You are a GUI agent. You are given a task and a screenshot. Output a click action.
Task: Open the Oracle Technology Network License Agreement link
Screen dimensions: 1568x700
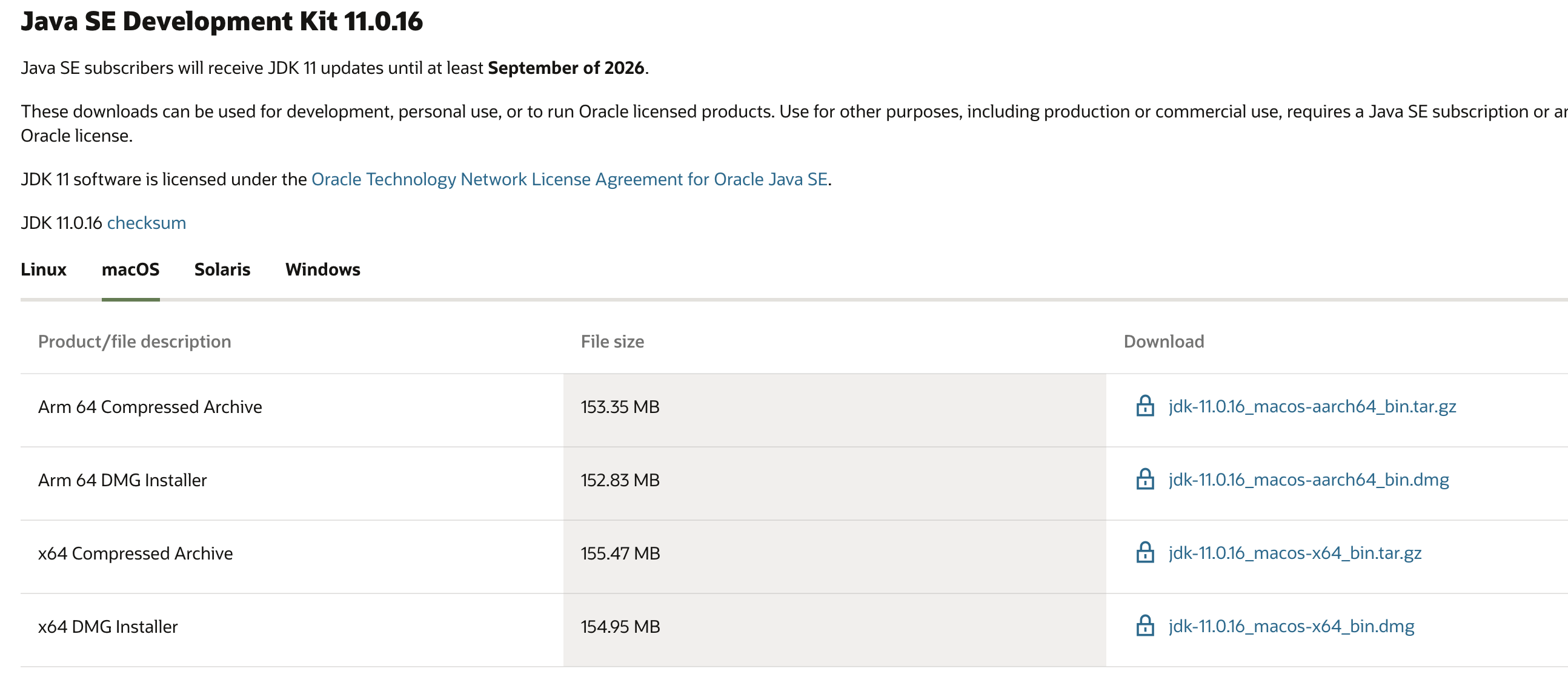(569, 179)
